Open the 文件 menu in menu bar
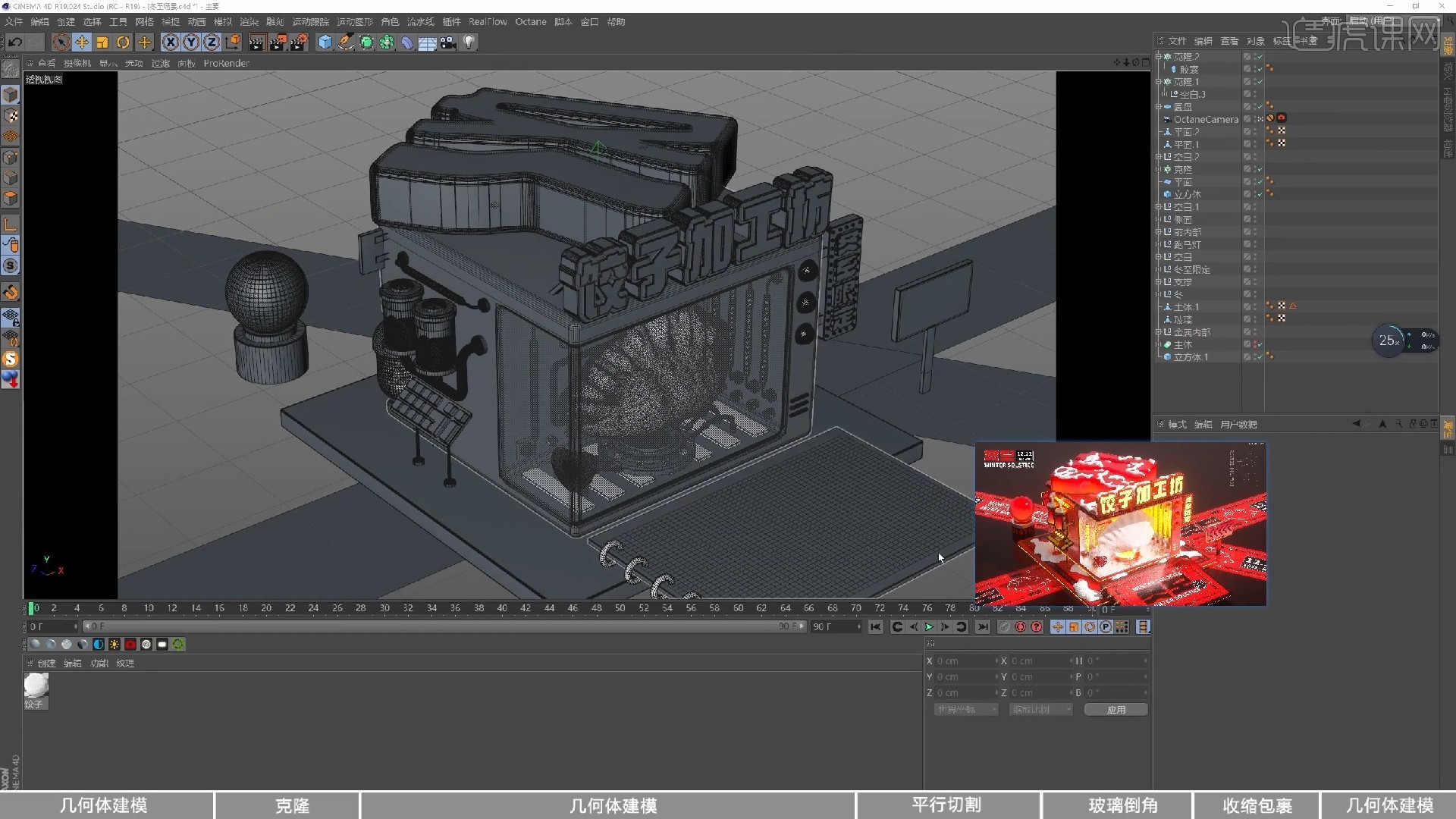Image resolution: width=1456 pixels, height=819 pixels. 14,22
